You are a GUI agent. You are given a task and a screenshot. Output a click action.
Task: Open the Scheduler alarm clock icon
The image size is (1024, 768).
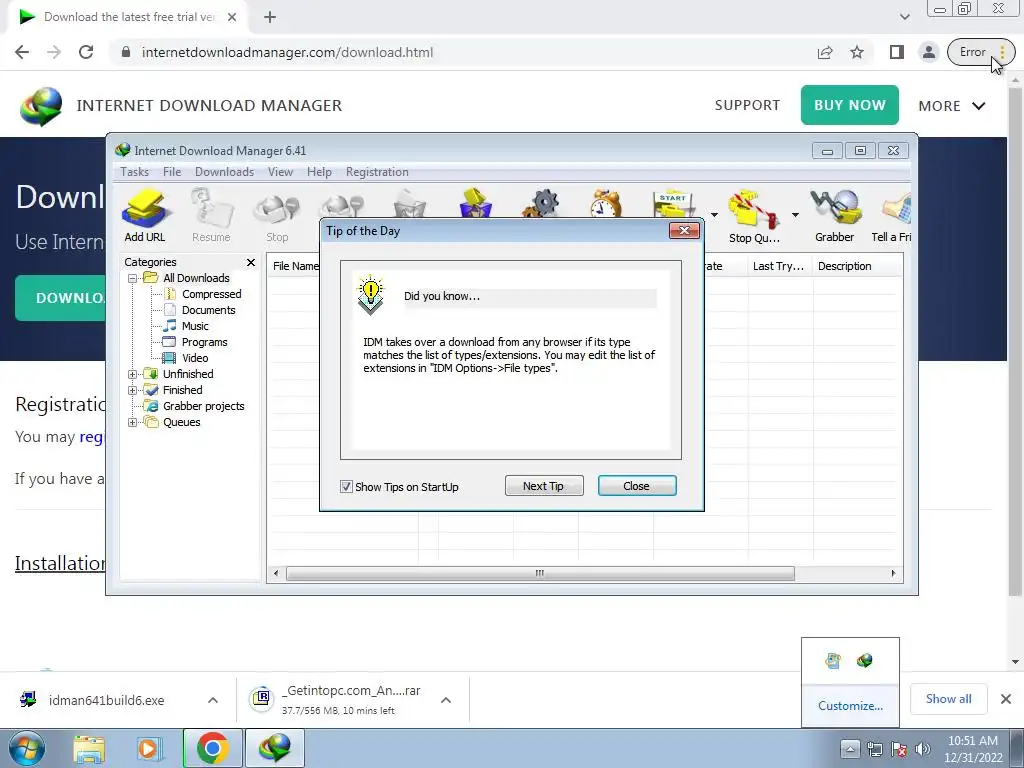(606, 203)
